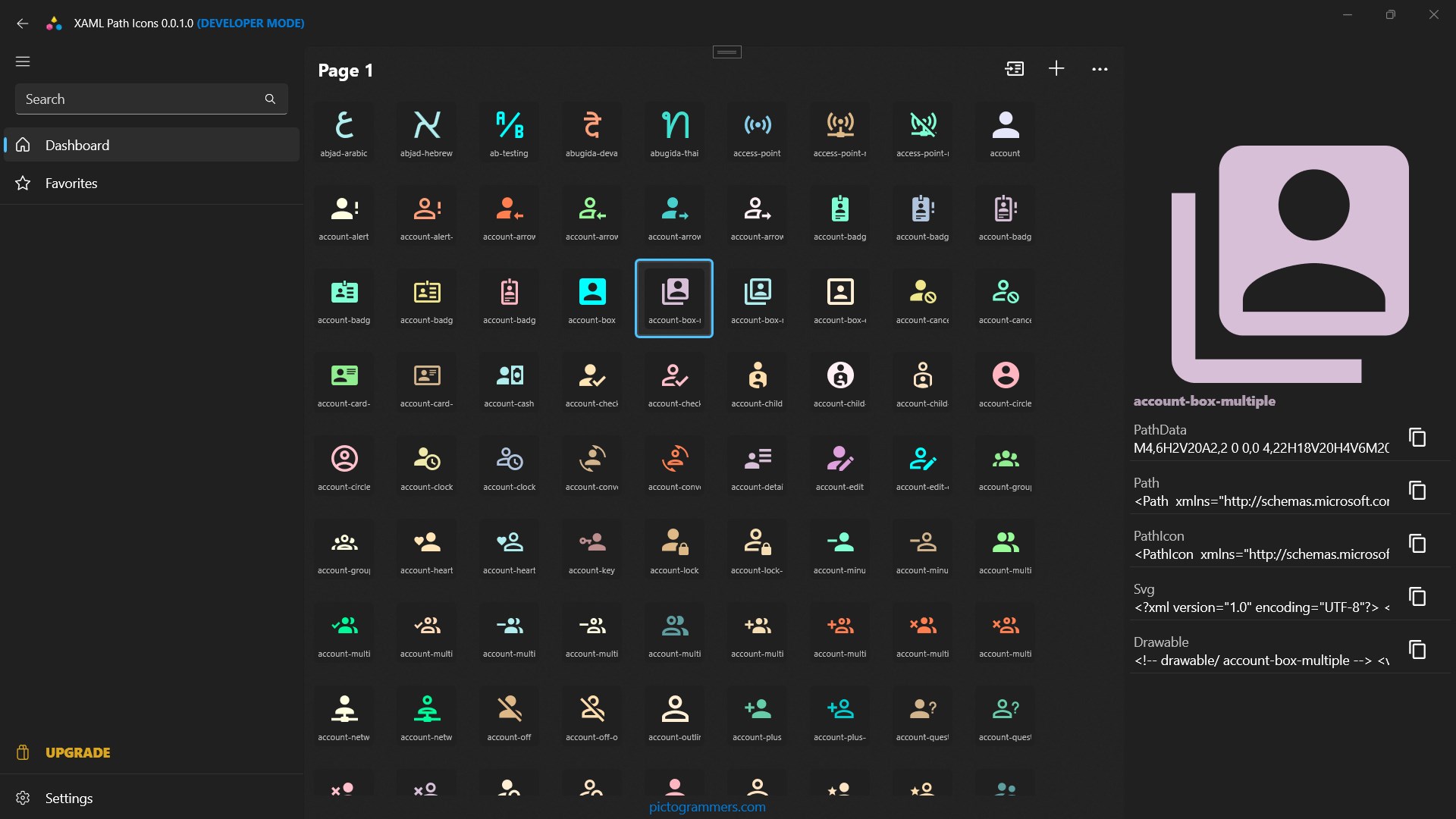The width and height of the screenshot is (1456, 819).
Task: Select the account-off icon tile
Action: tap(509, 716)
